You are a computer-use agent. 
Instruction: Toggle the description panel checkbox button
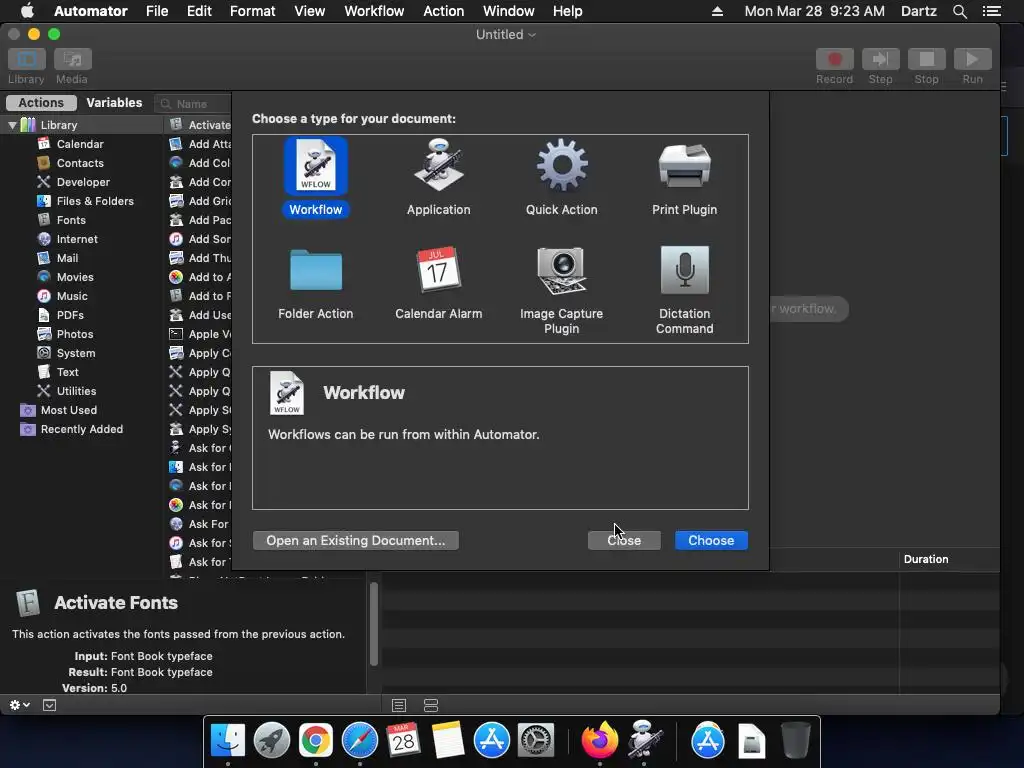coord(50,705)
